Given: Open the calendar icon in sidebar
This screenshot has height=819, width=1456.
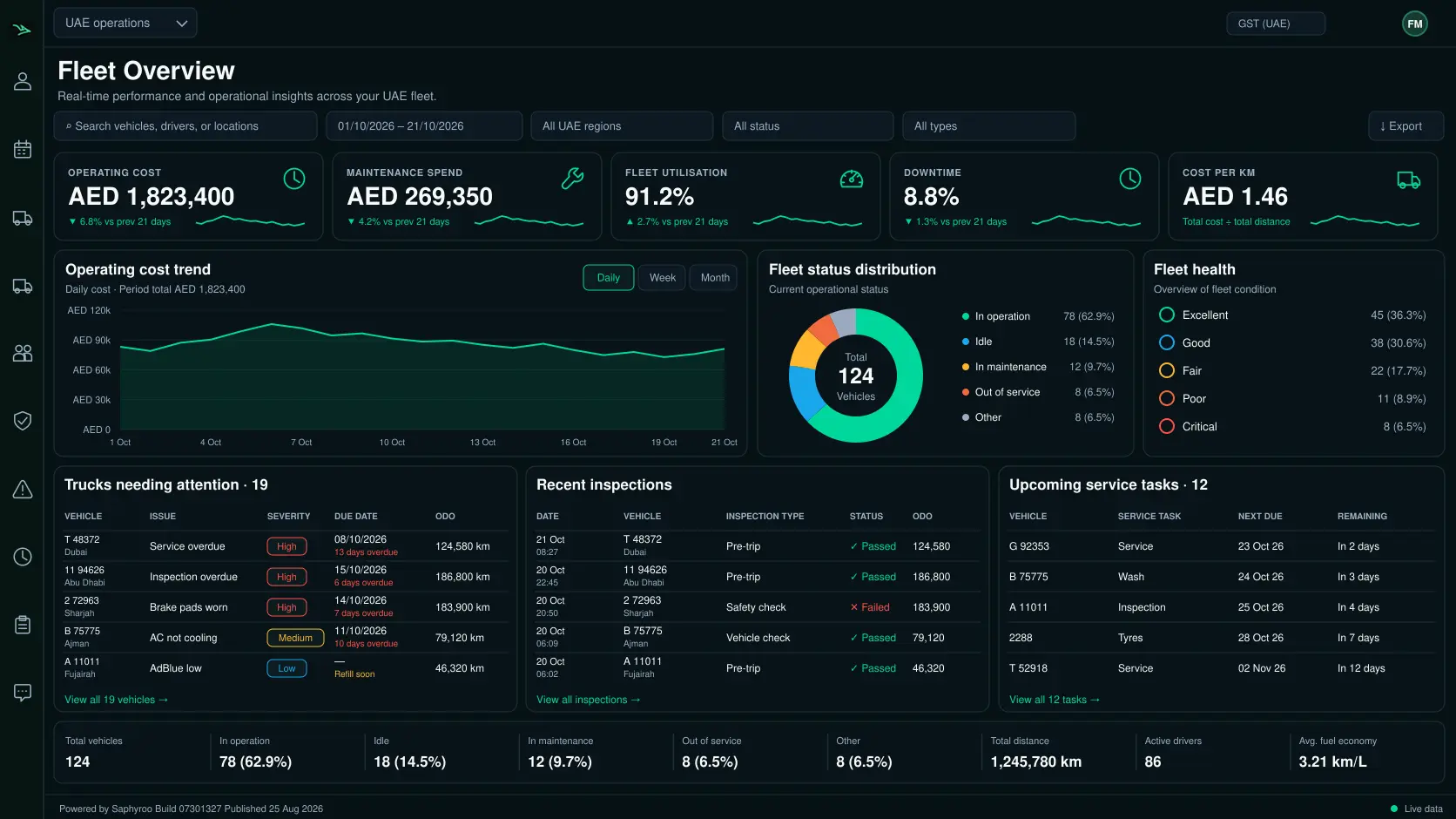Looking at the screenshot, I should (x=23, y=149).
